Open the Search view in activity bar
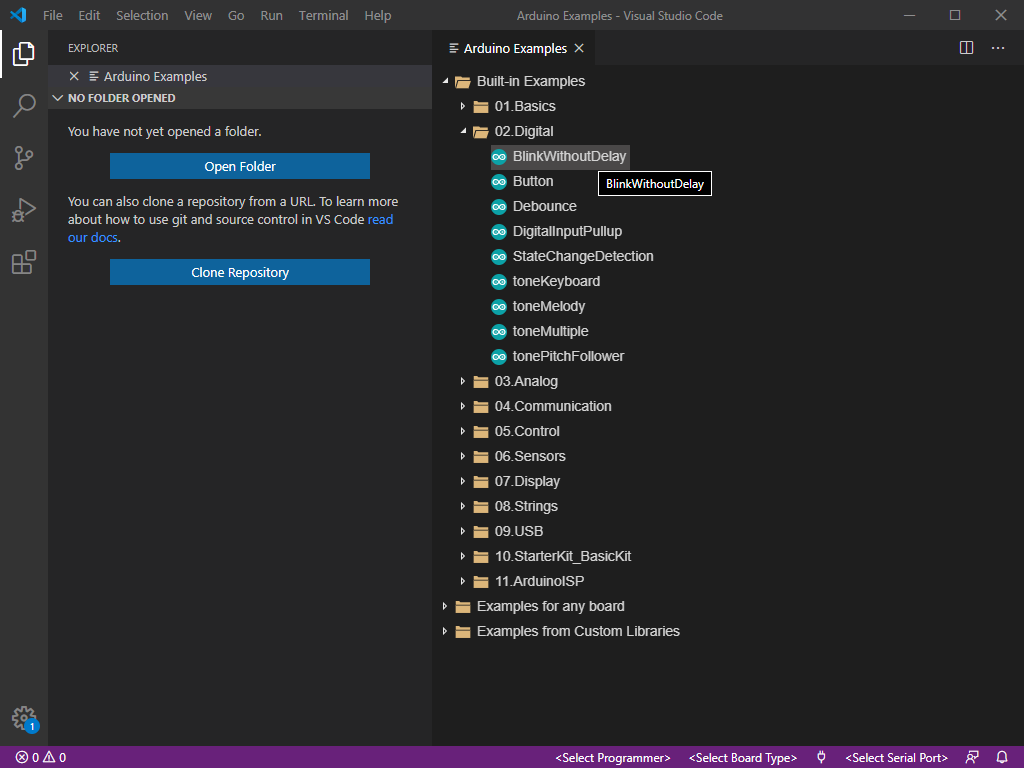 point(24,106)
